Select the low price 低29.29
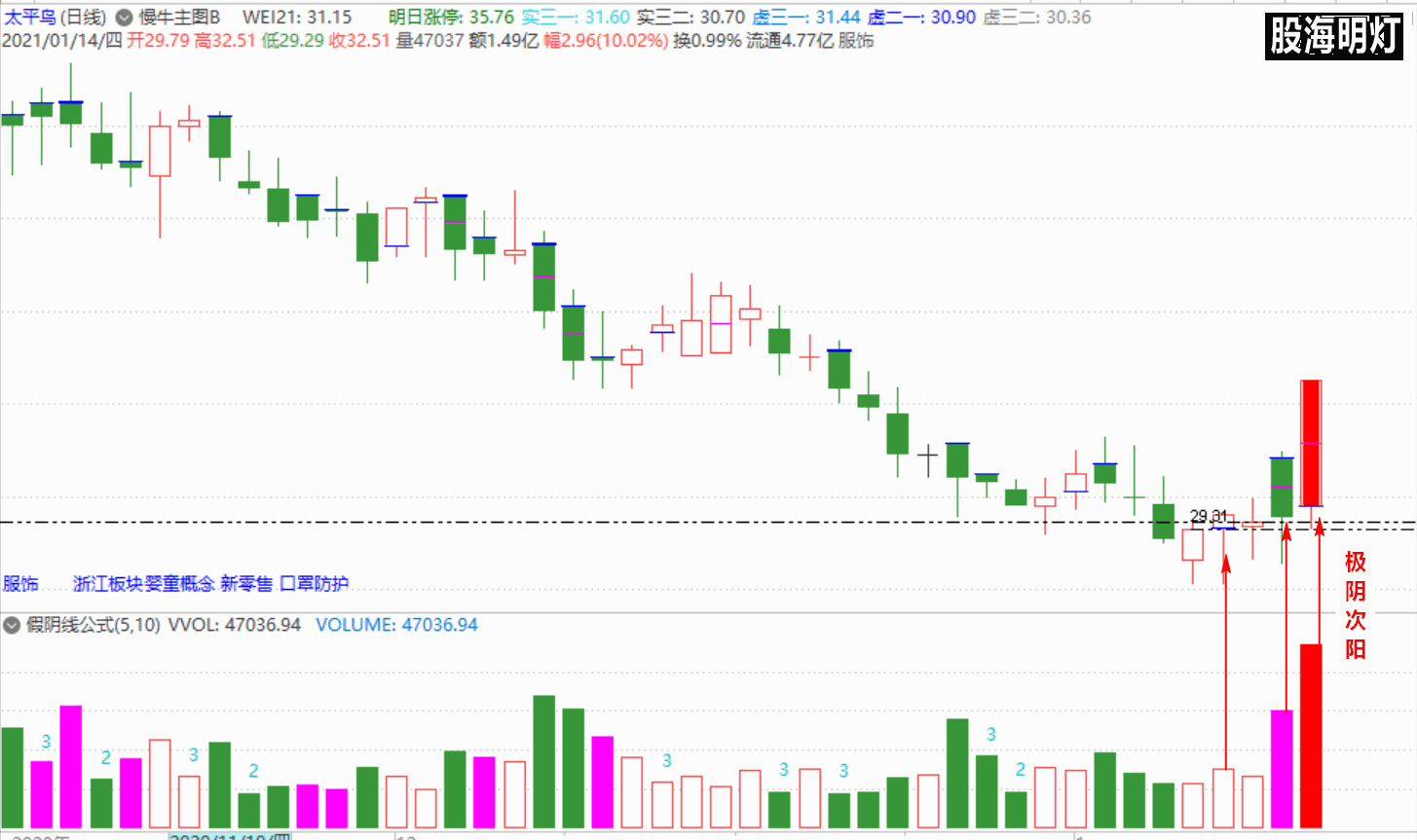 click(292, 41)
